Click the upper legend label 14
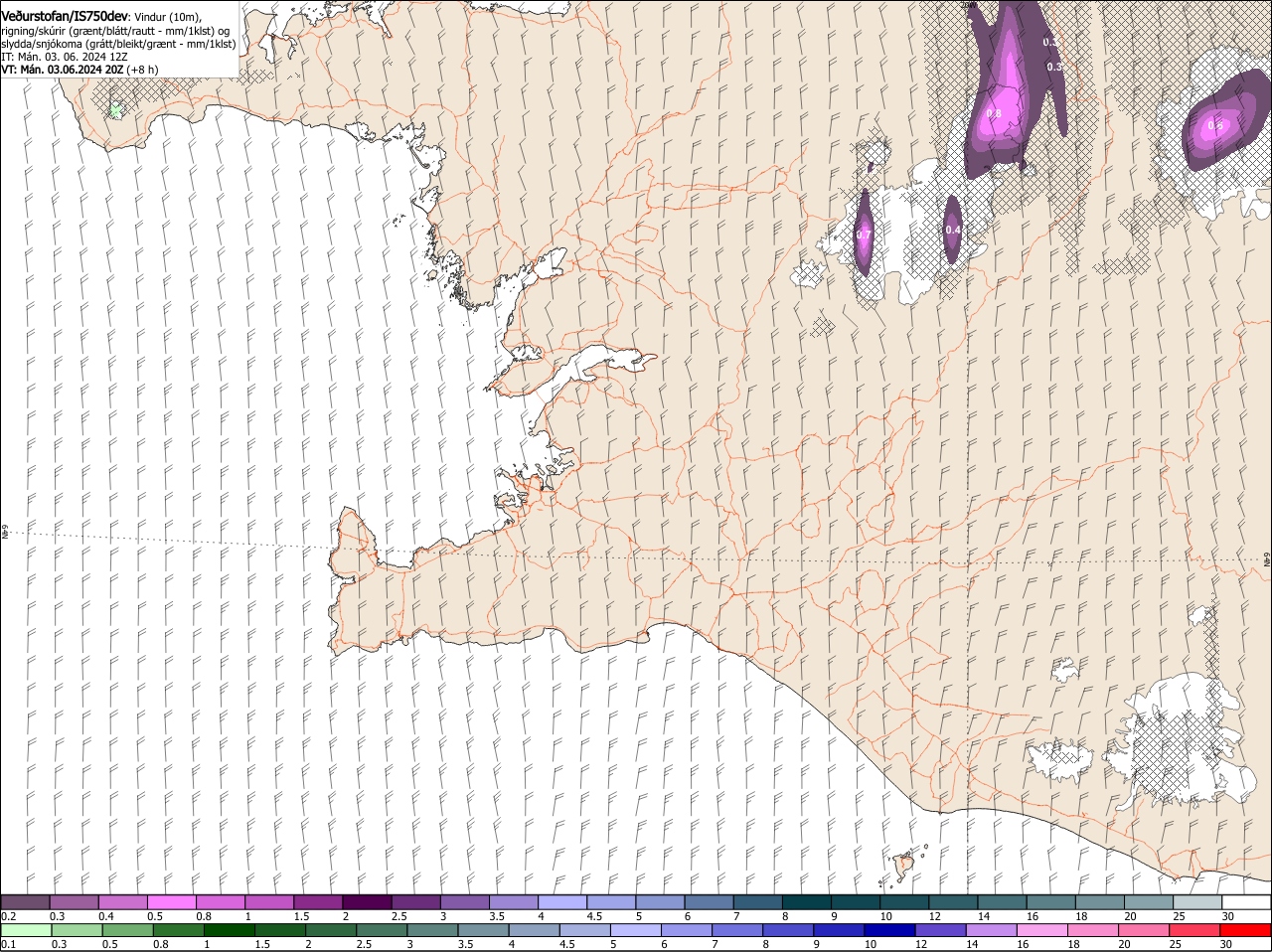 tap(984, 916)
